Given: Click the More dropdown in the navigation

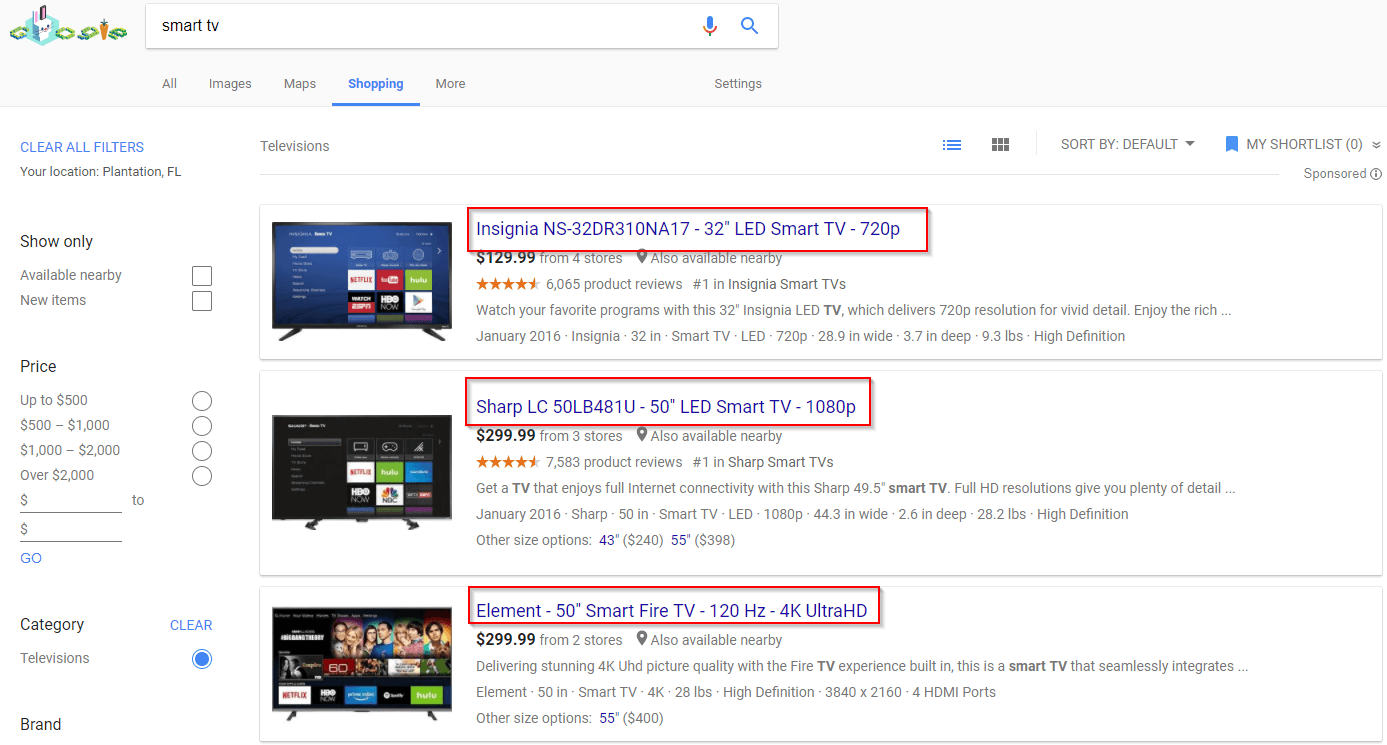Looking at the screenshot, I should (450, 84).
